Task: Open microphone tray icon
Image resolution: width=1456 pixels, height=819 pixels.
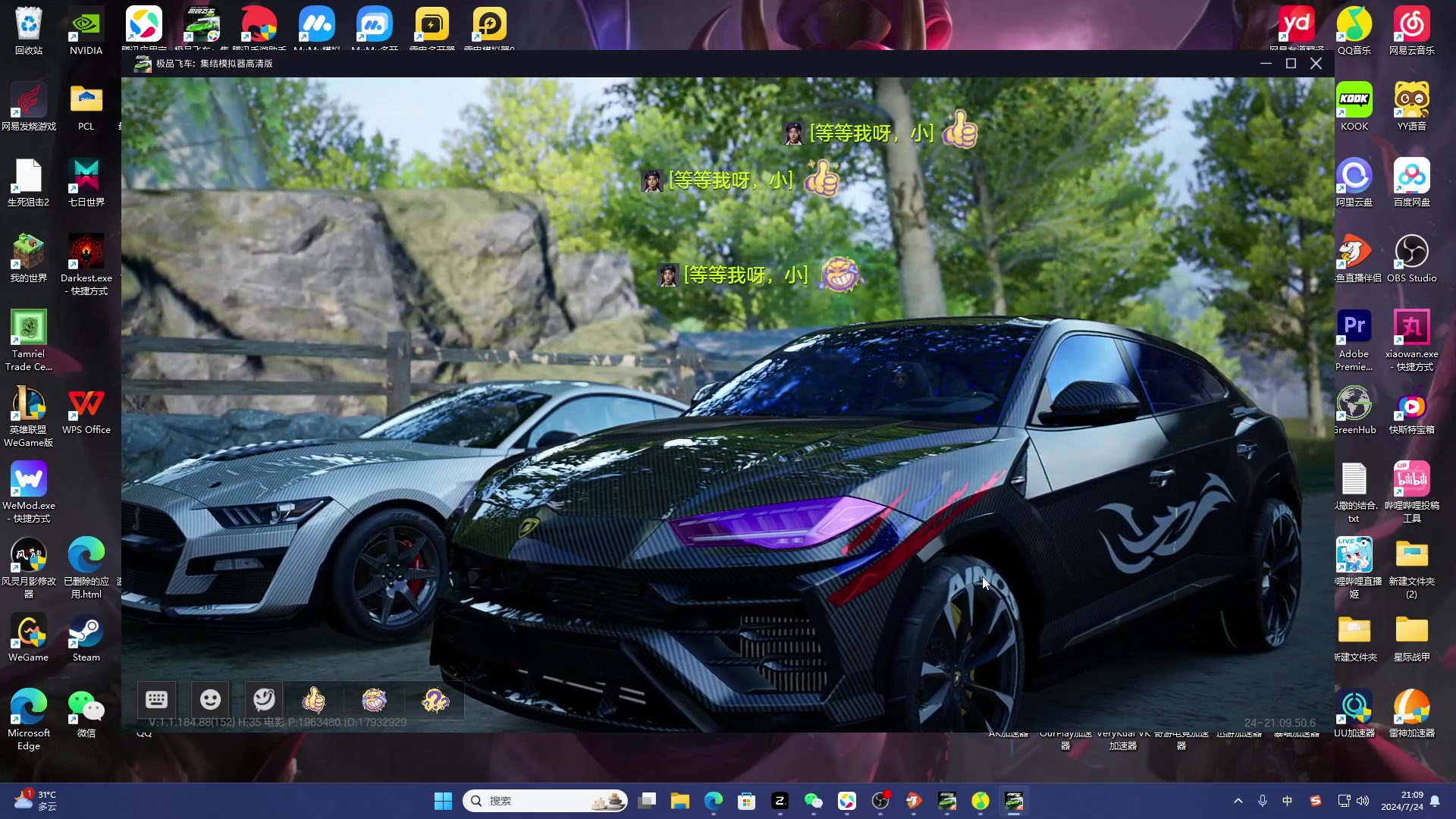Action: [x=1263, y=801]
